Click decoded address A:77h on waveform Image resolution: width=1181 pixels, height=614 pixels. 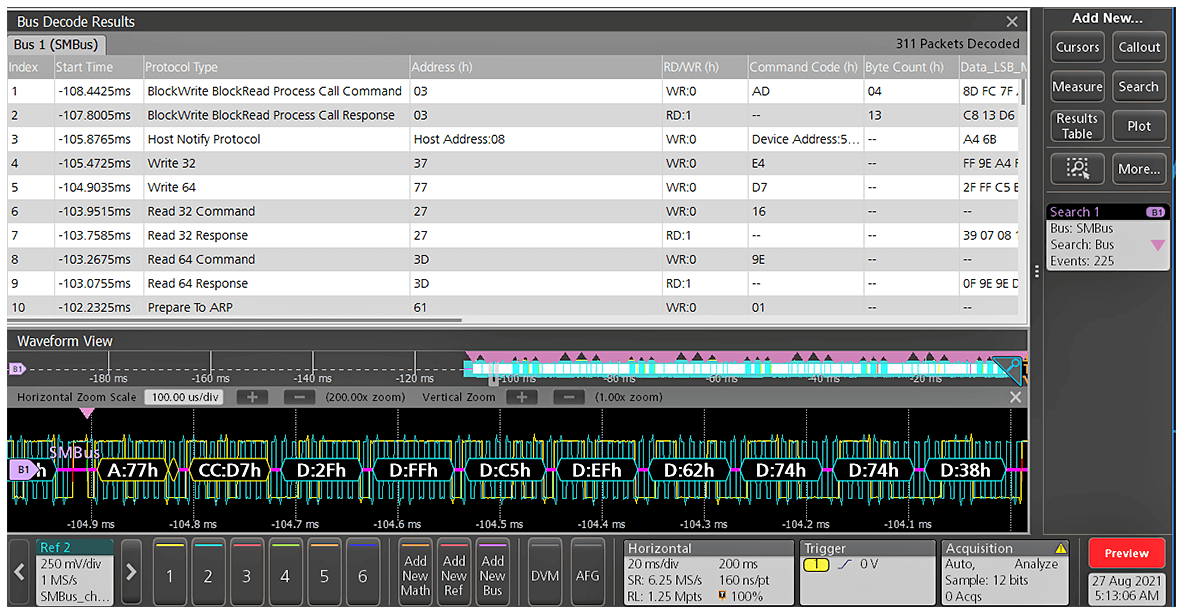[133, 470]
